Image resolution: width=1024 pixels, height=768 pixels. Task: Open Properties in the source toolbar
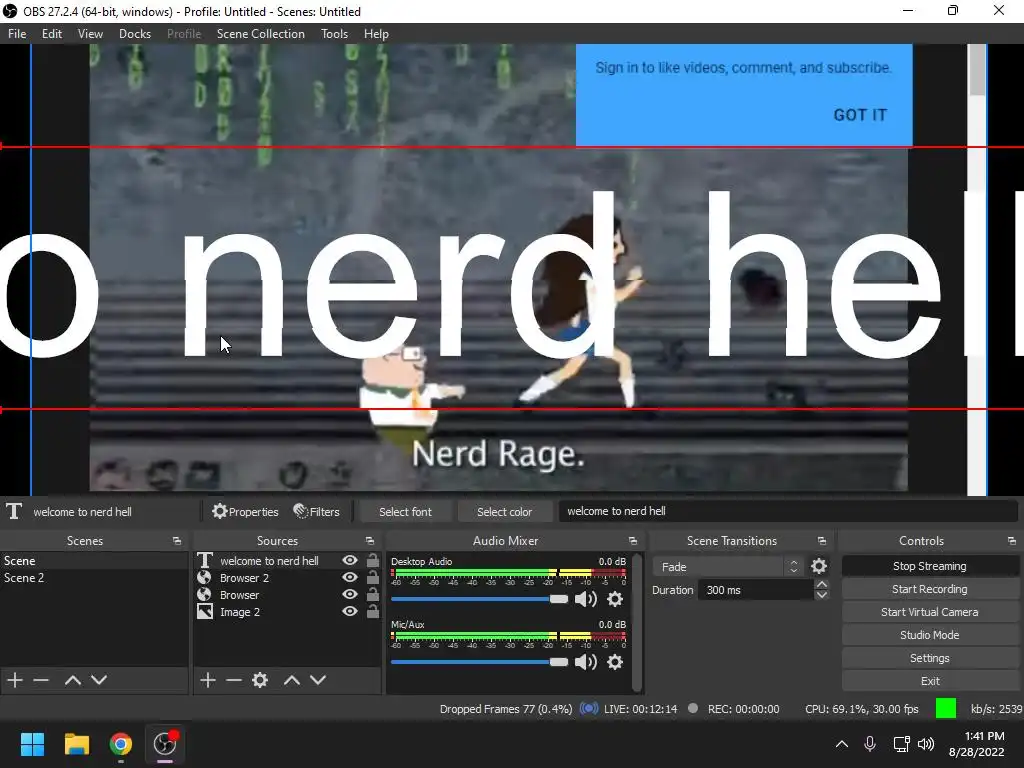pos(246,511)
